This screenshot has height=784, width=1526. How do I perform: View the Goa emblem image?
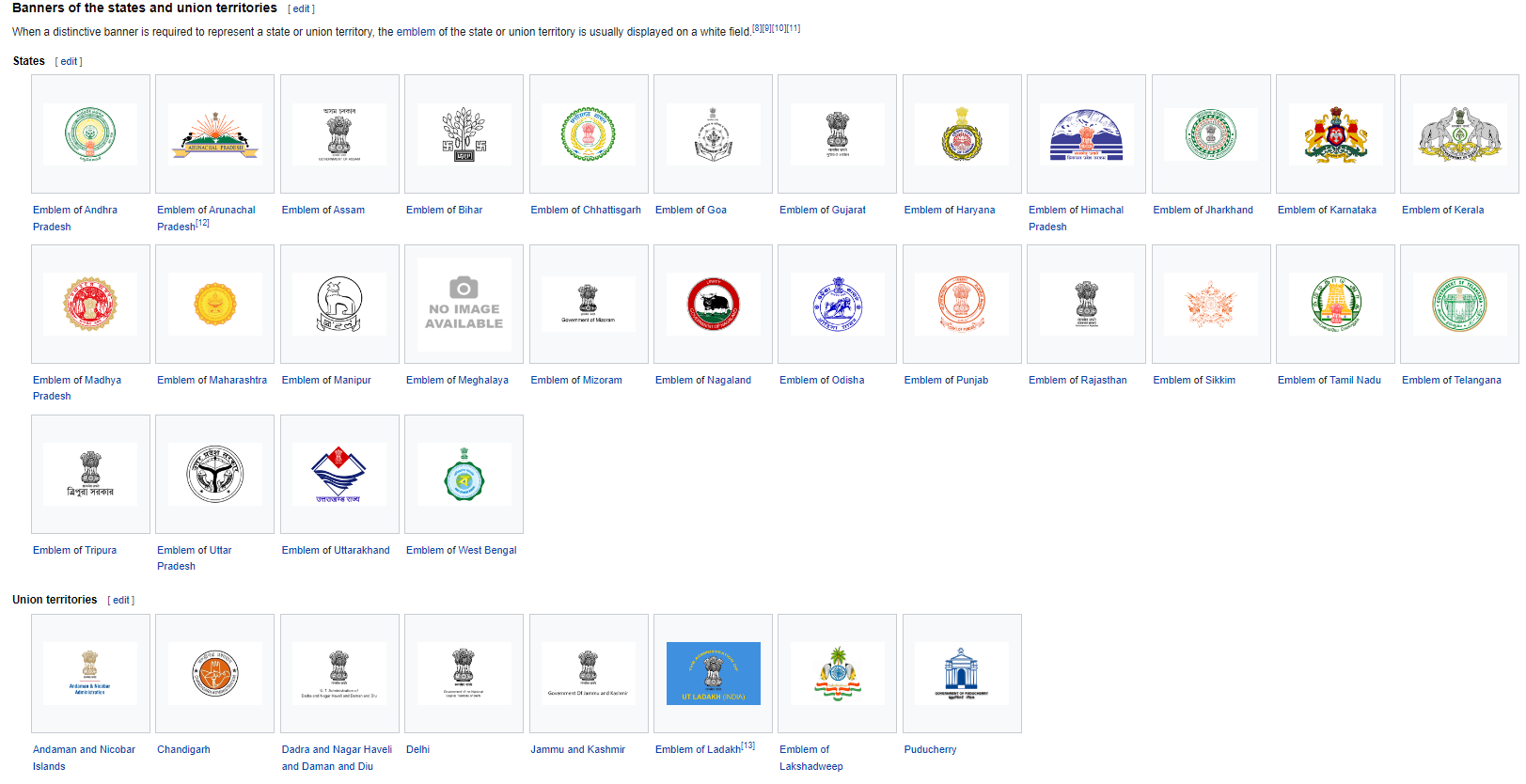tap(713, 134)
